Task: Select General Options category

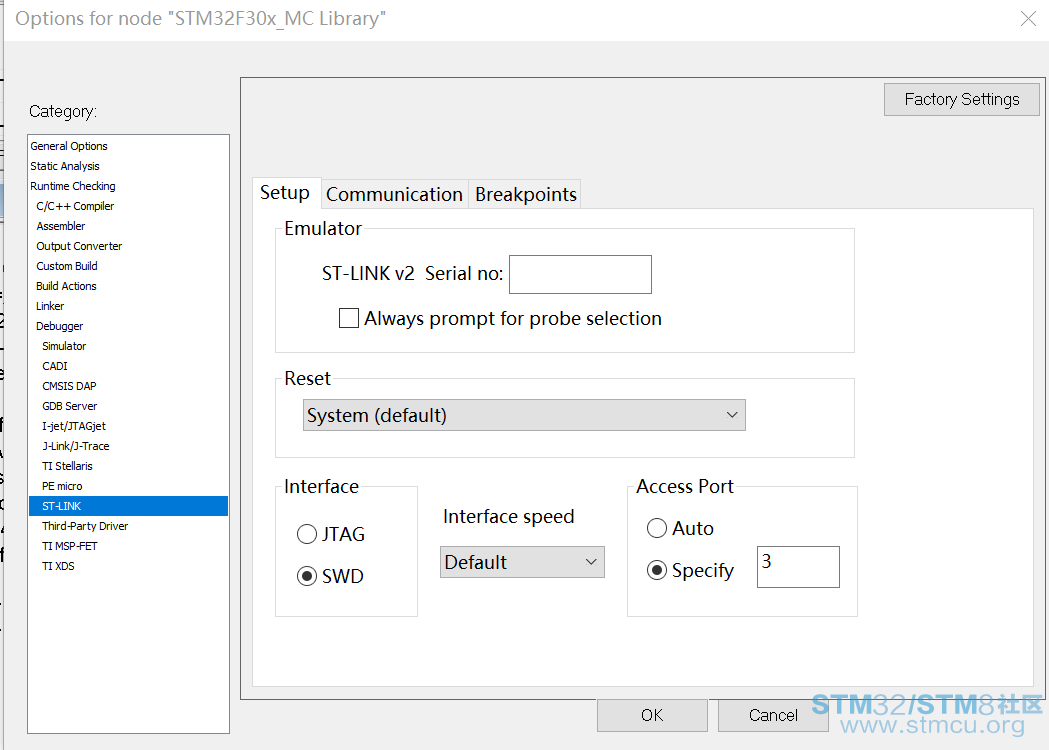Action: tap(128, 146)
